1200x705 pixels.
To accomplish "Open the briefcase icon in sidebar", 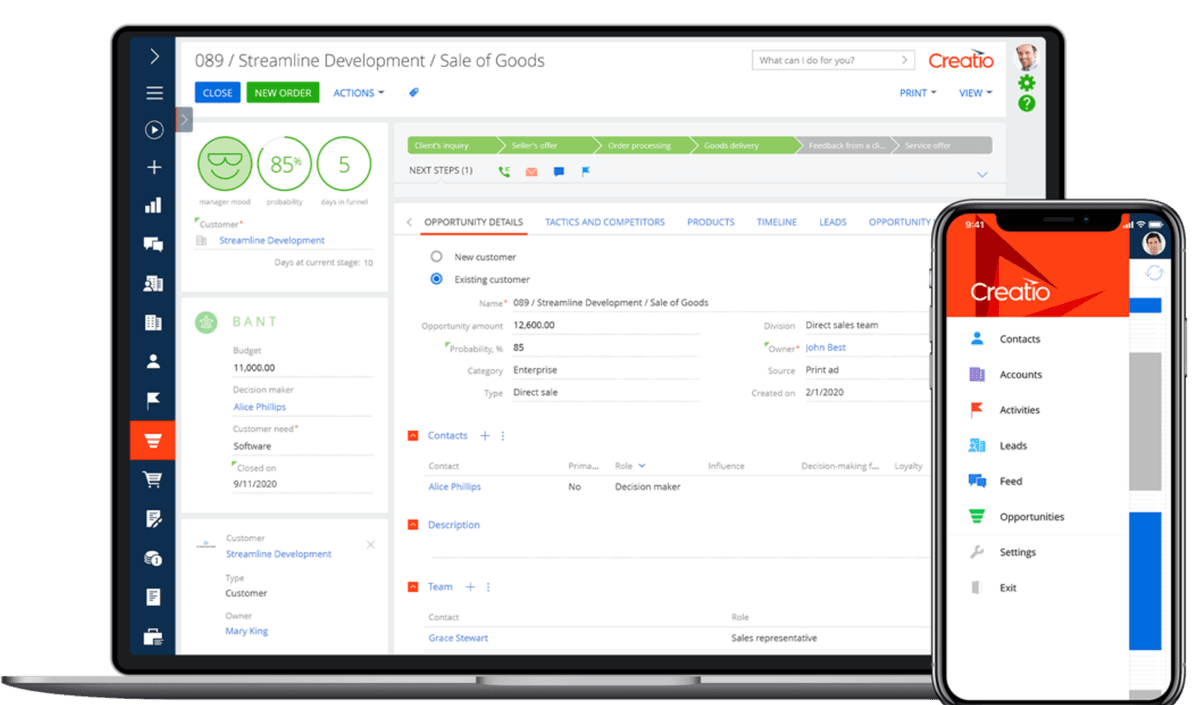I will click(x=153, y=636).
